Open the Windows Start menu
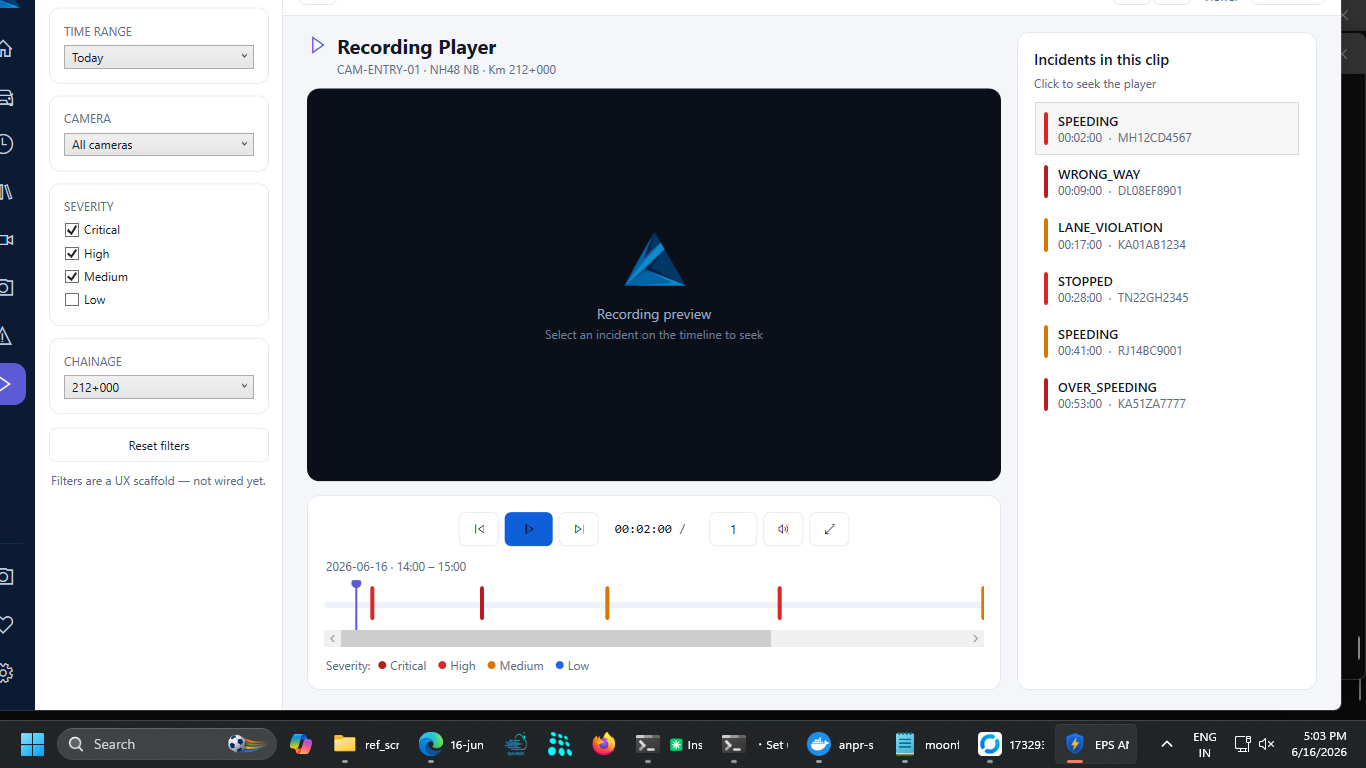1366x768 pixels. pos(32,744)
